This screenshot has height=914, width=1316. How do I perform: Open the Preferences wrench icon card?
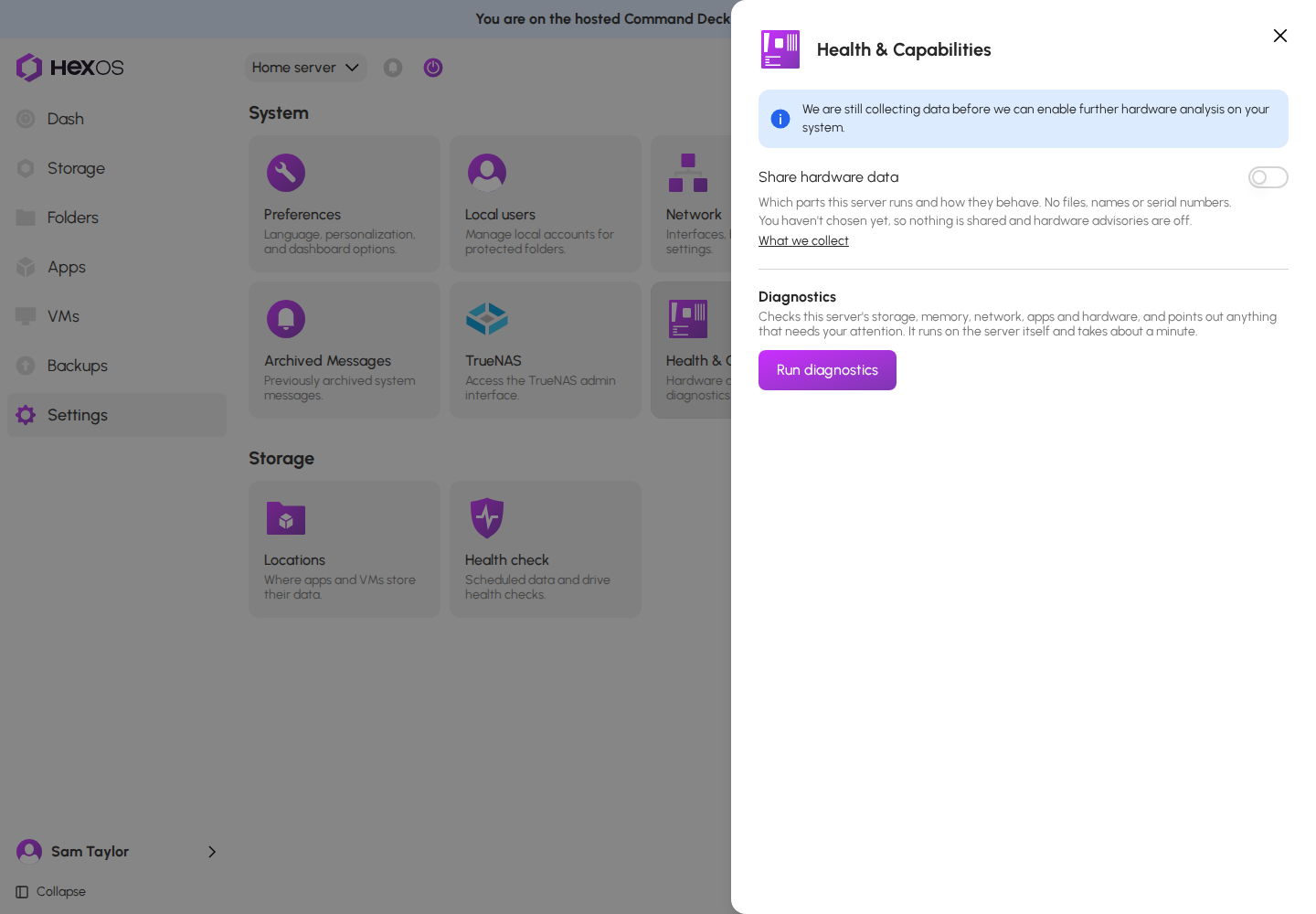(286, 173)
